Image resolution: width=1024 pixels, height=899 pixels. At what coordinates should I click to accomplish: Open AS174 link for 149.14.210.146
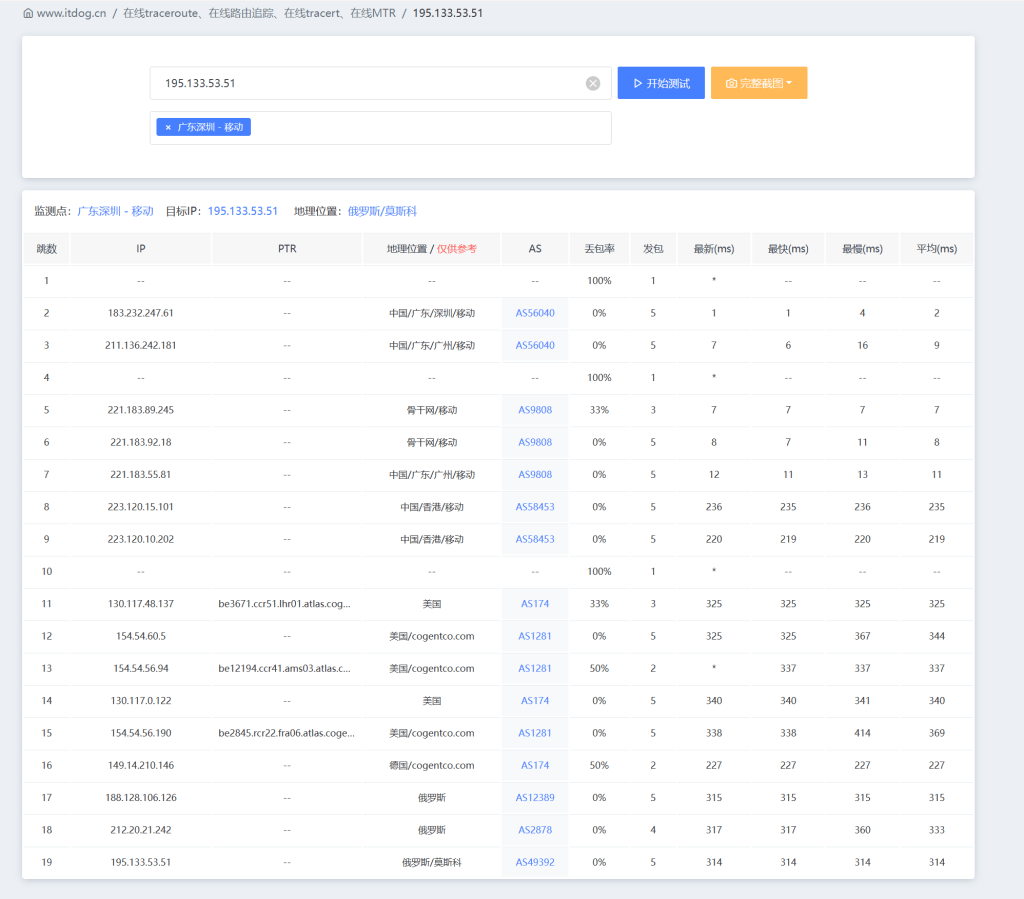535,766
